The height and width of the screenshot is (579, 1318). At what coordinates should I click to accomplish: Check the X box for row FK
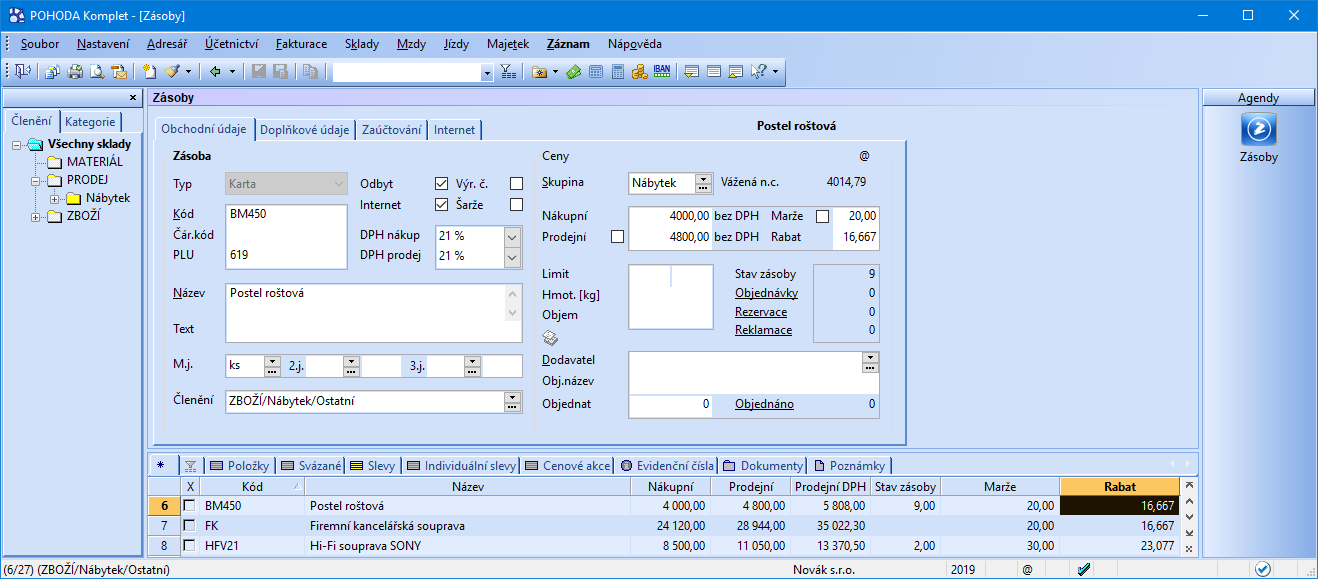click(x=190, y=526)
